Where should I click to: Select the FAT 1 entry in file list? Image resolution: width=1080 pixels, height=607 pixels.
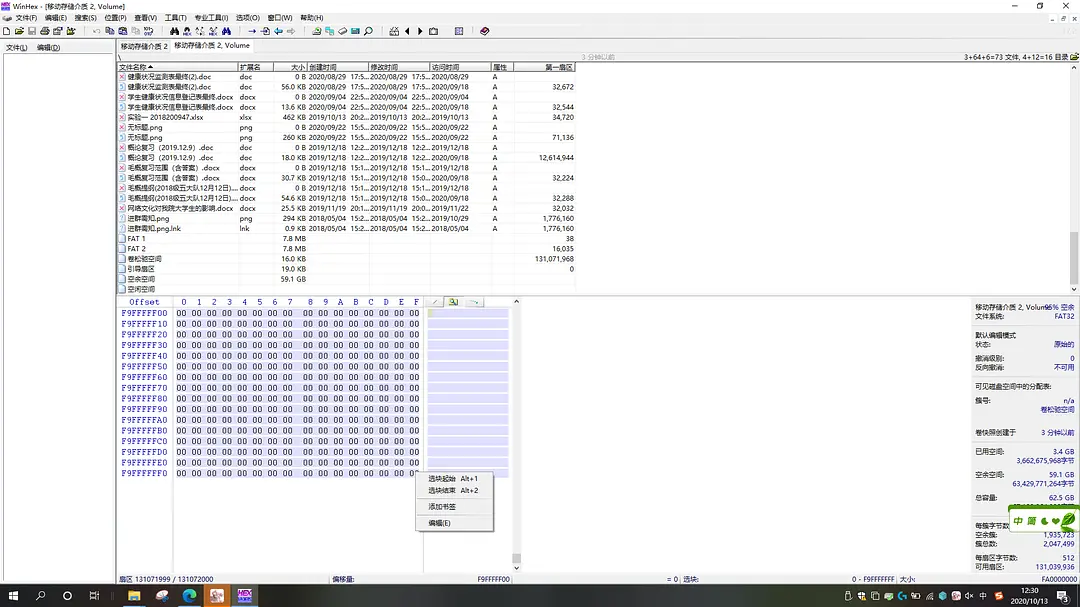(x=136, y=239)
